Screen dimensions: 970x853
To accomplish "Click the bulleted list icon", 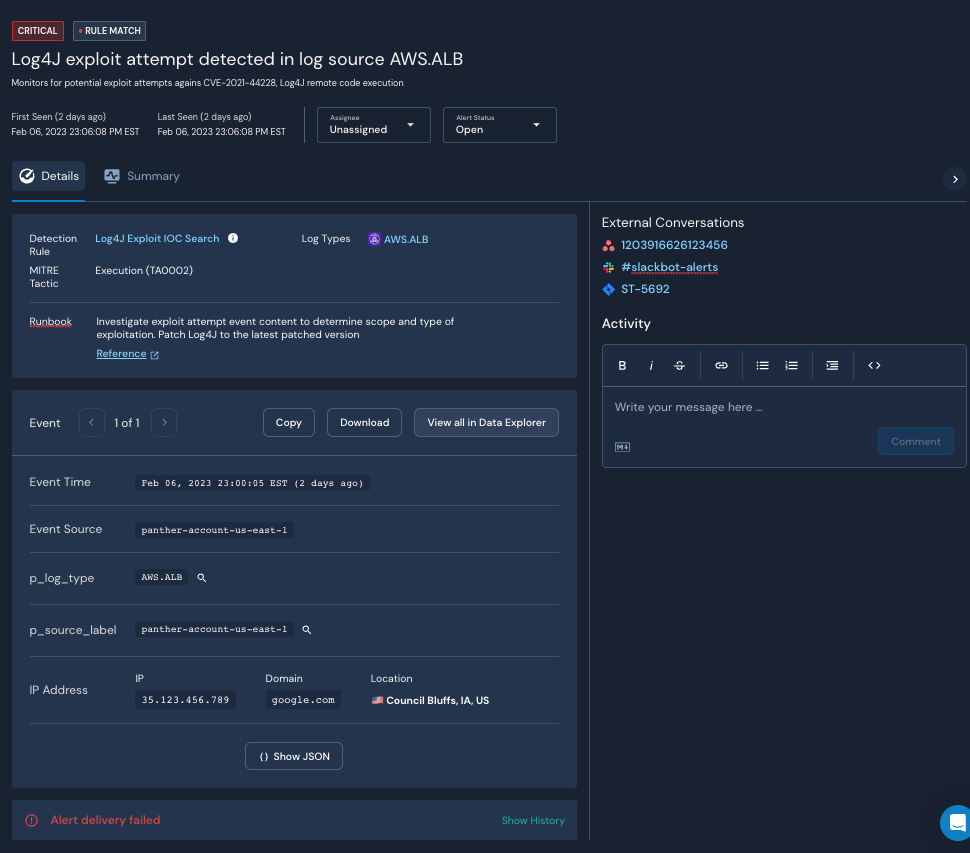I will [762, 366].
